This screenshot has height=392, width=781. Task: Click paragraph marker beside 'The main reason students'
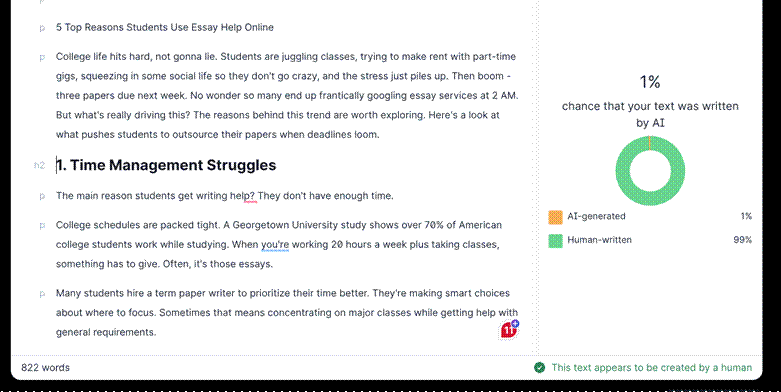tap(42, 197)
